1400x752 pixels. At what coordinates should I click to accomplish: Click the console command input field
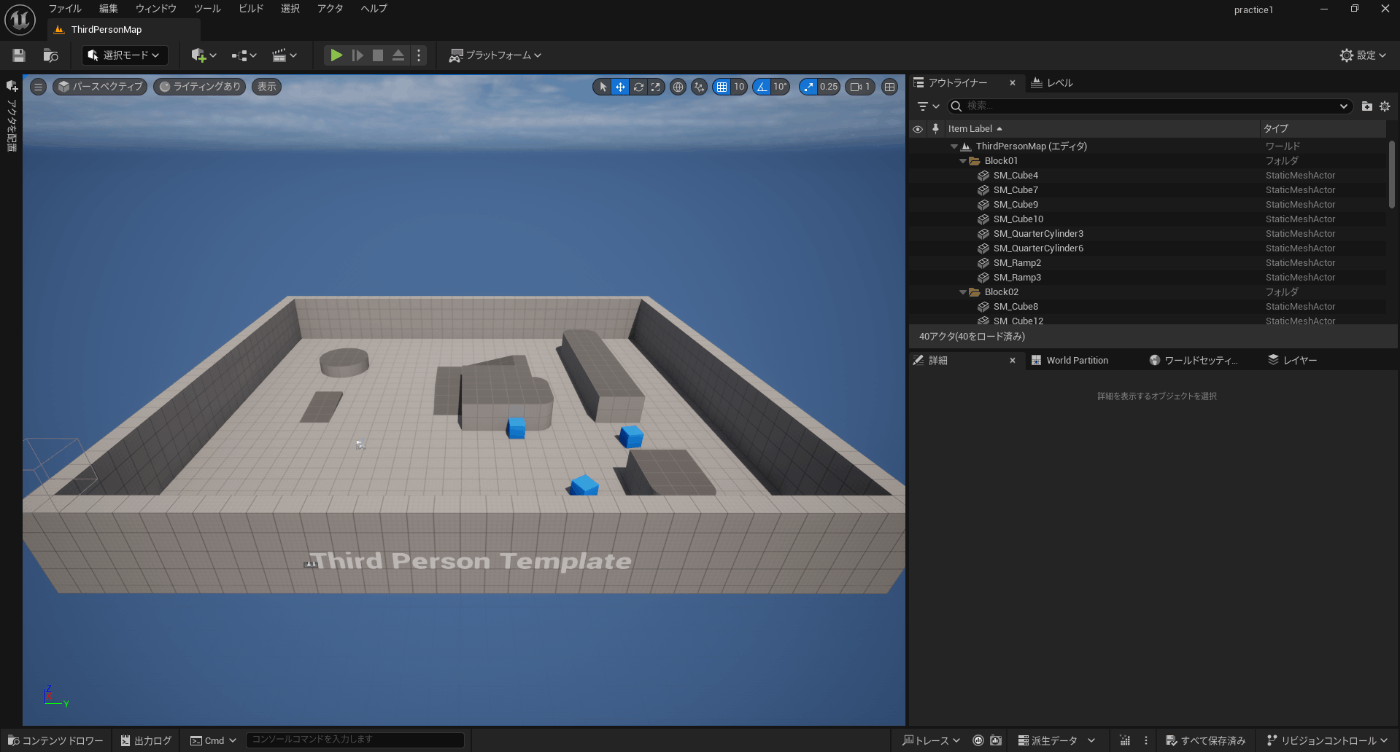(x=355, y=740)
